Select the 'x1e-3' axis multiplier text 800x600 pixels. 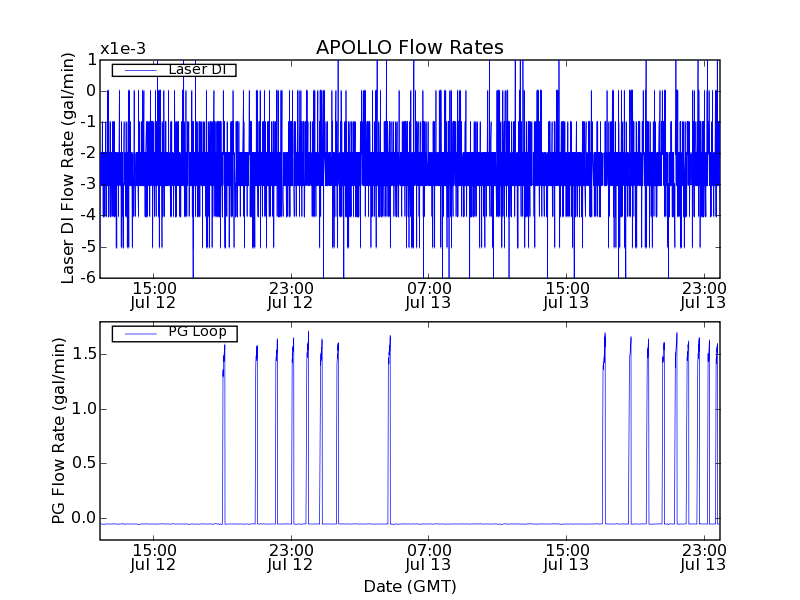(x=123, y=49)
